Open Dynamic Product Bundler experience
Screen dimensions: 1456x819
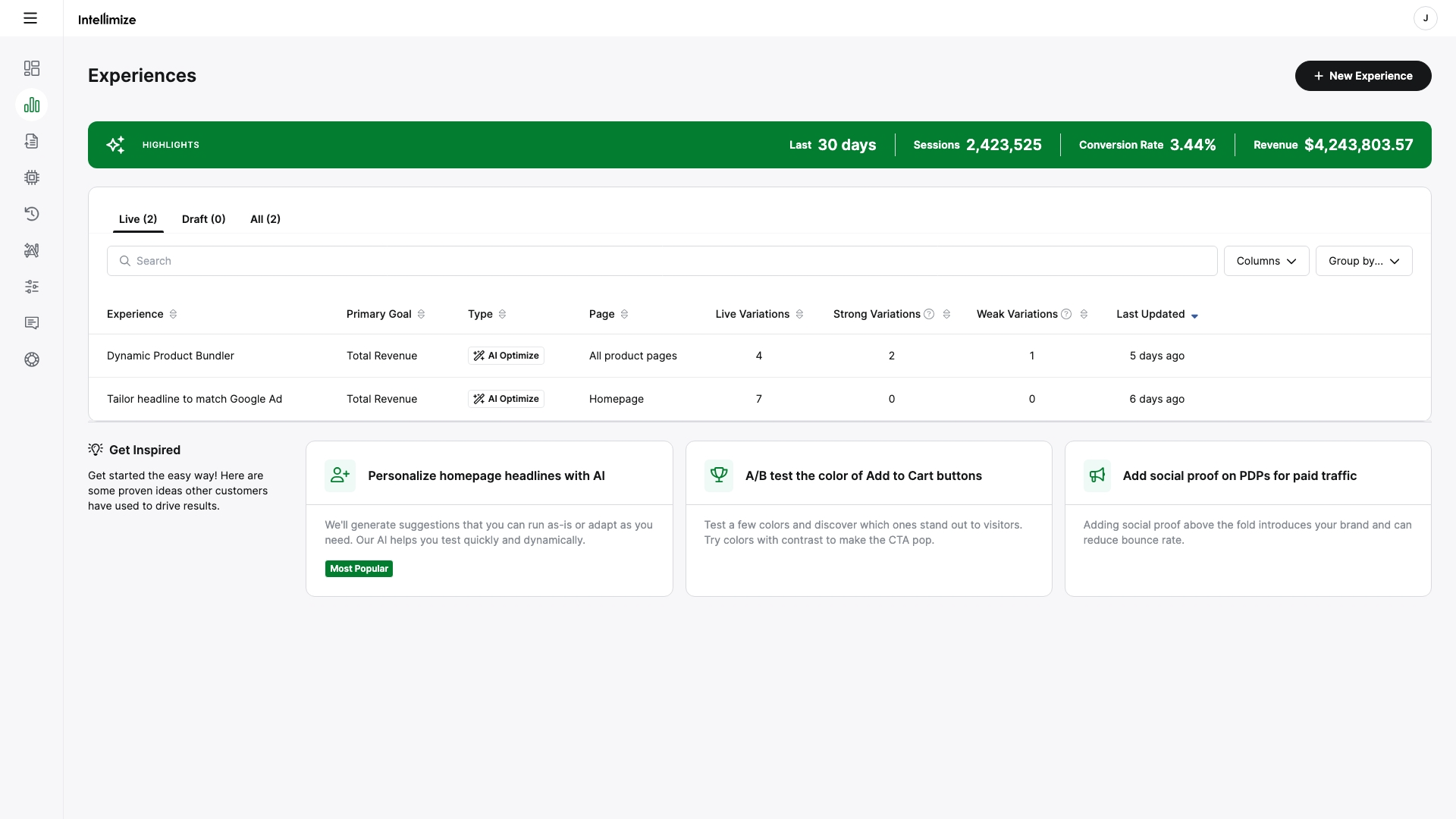click(x=171, y=356)
